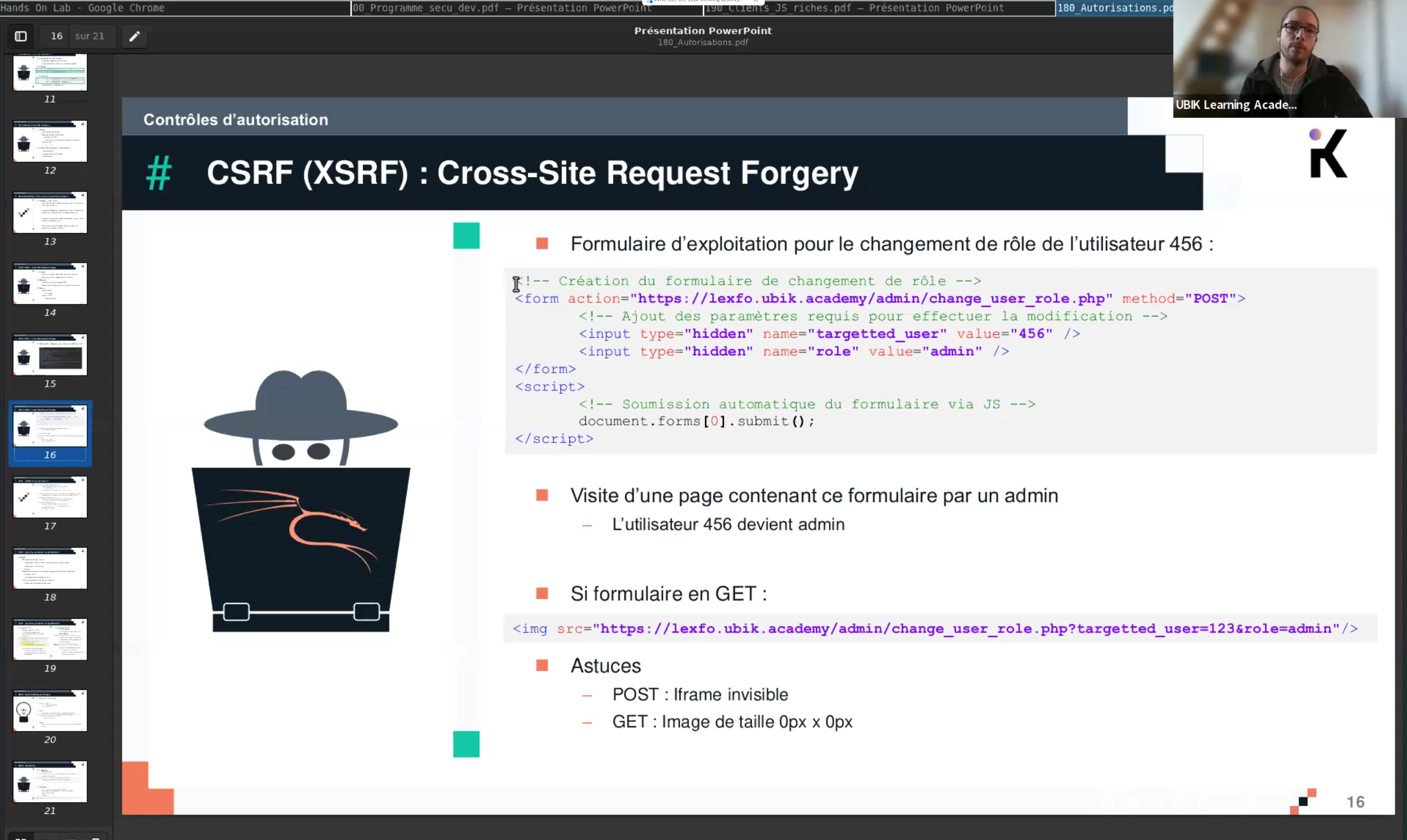Click the presenter webcam video overlay
This screenshot has width=1407, height=840.
1290,58
